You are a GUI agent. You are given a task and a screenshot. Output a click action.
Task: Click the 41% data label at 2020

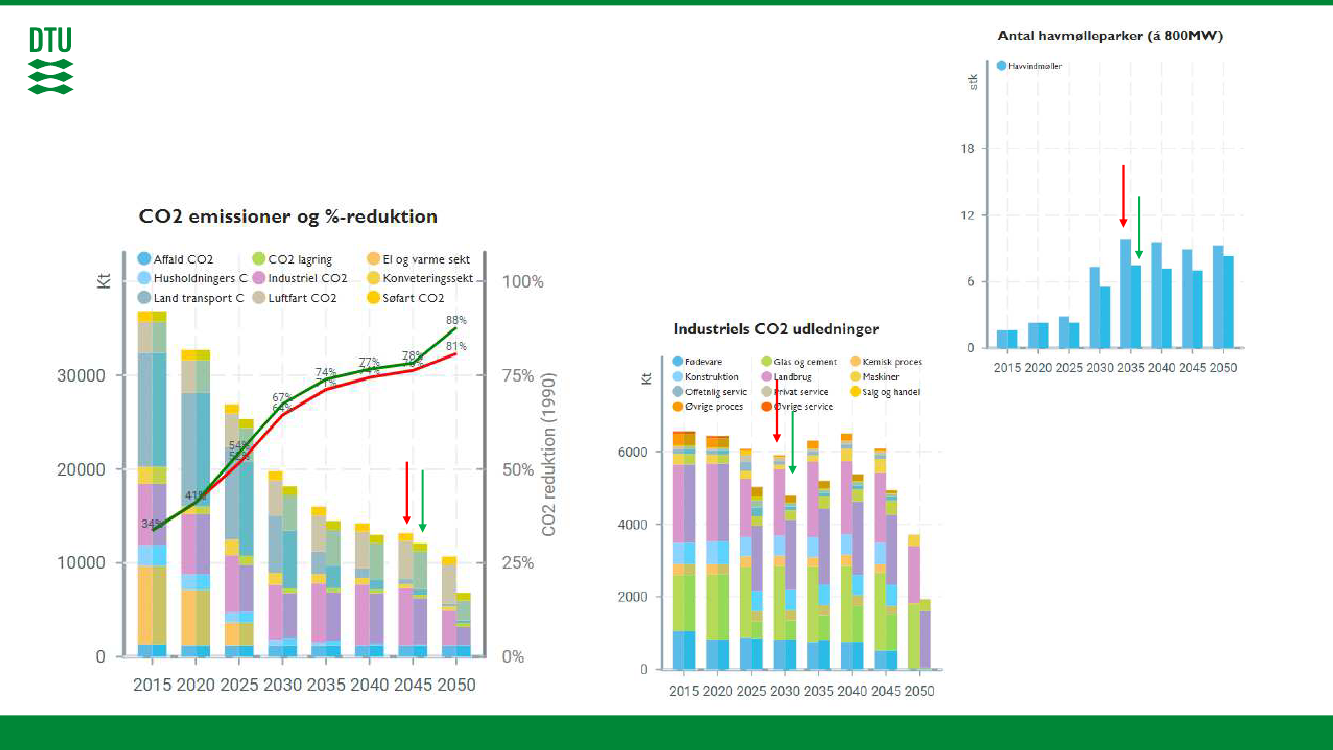click(195, 495)
